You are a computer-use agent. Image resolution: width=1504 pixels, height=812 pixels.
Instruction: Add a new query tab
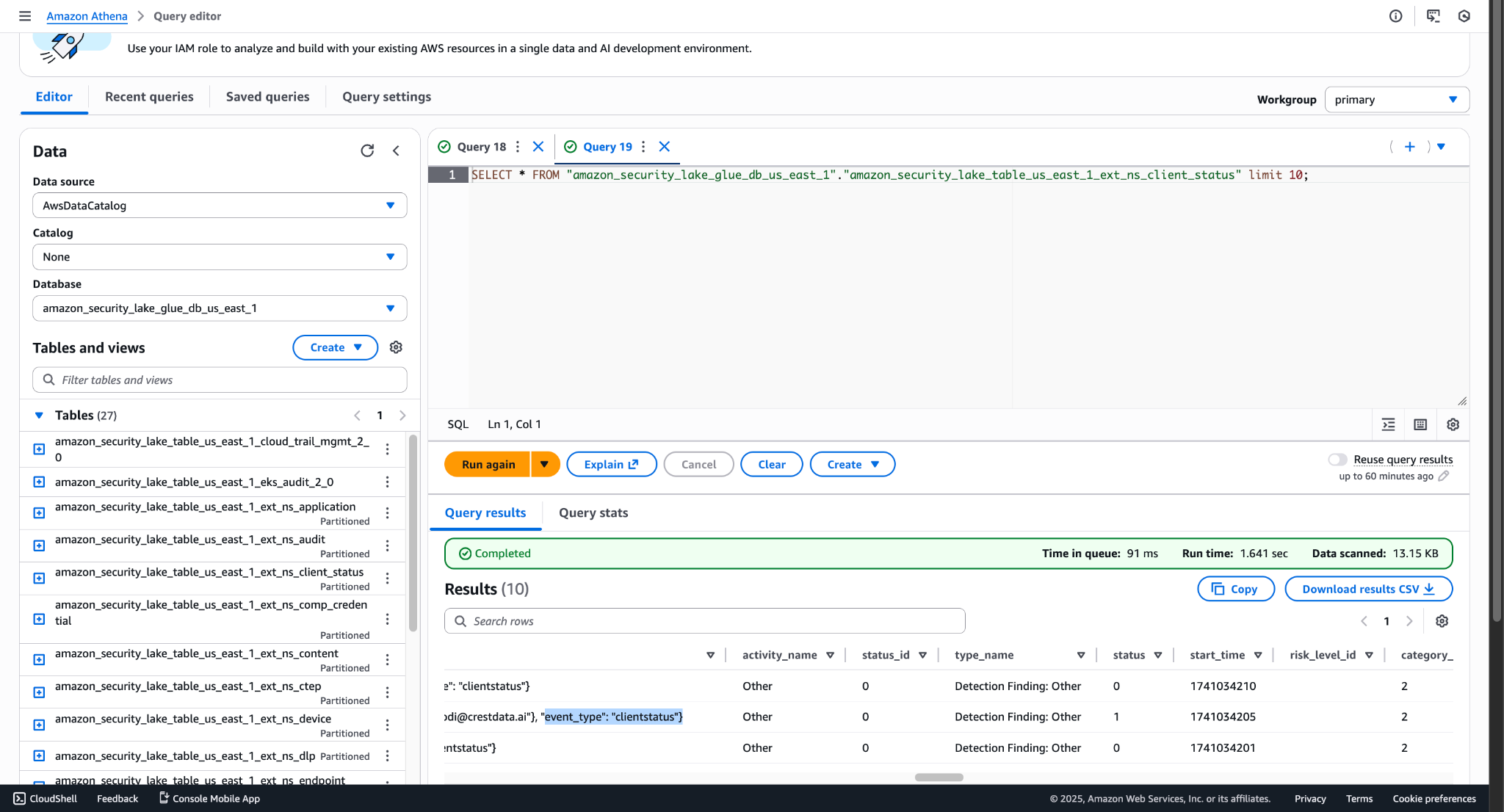tap(1410, 147)
